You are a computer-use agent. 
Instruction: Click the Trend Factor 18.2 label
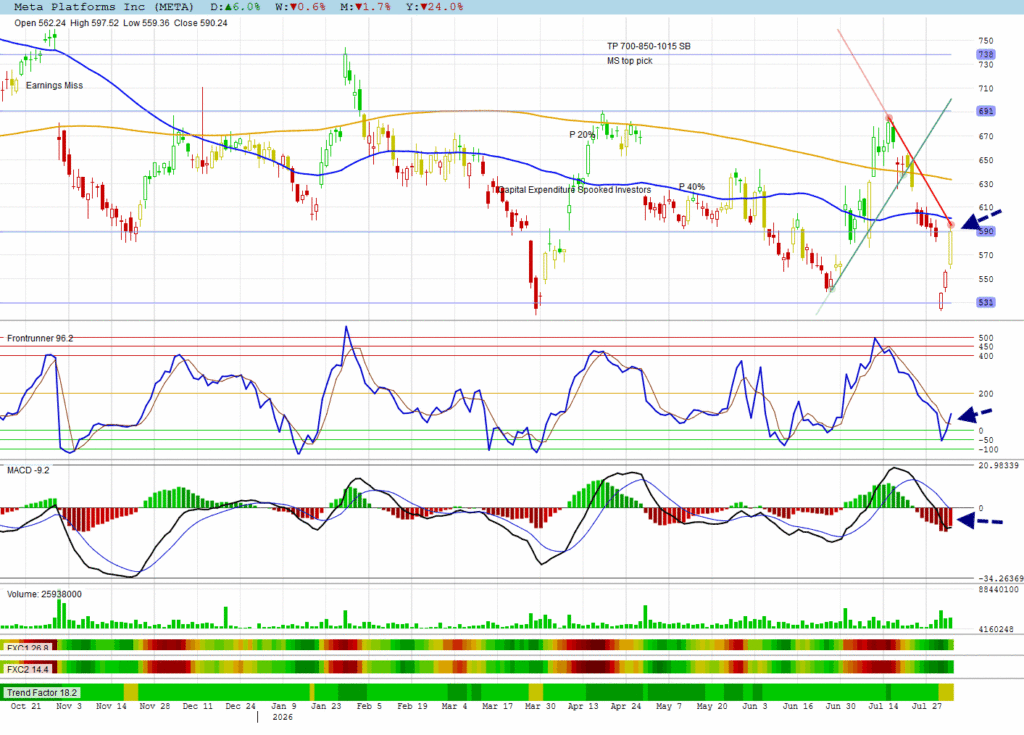click(42, 693)
